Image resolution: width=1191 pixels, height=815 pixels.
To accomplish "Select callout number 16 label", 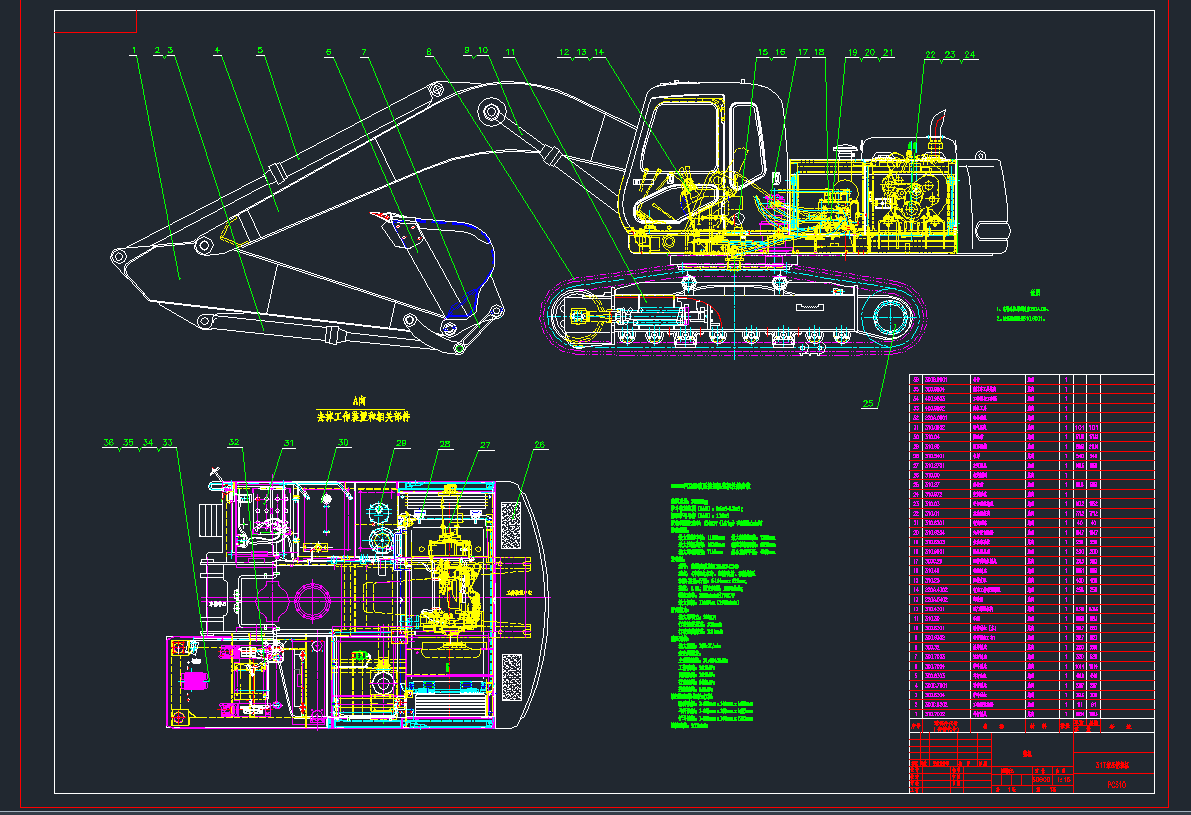I will [x=780, y=52].
